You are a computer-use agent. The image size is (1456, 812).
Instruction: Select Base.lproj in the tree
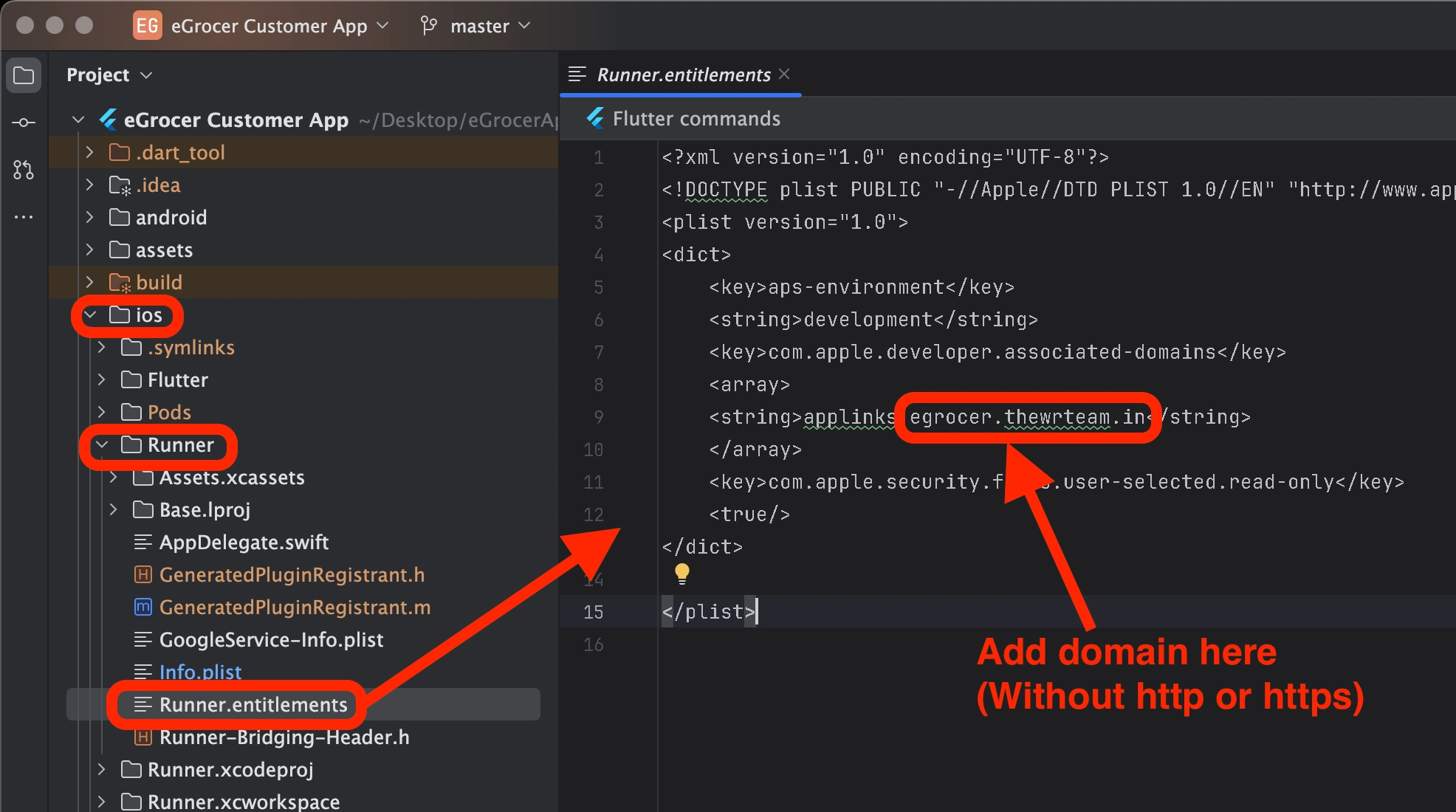pyautogui.click(x=205, y=509)
